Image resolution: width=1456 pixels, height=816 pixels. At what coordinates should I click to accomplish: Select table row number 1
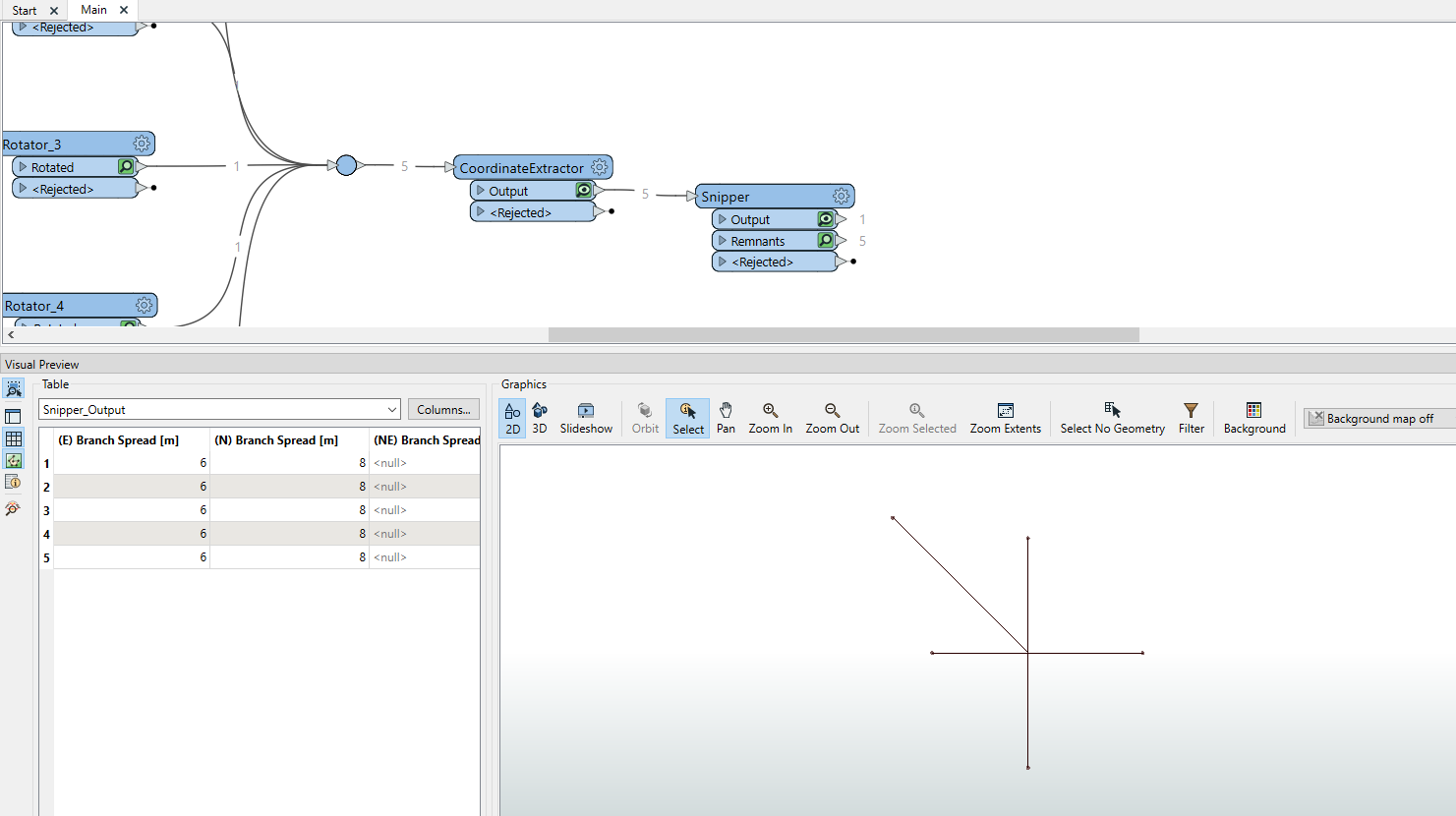coord(46,463)
